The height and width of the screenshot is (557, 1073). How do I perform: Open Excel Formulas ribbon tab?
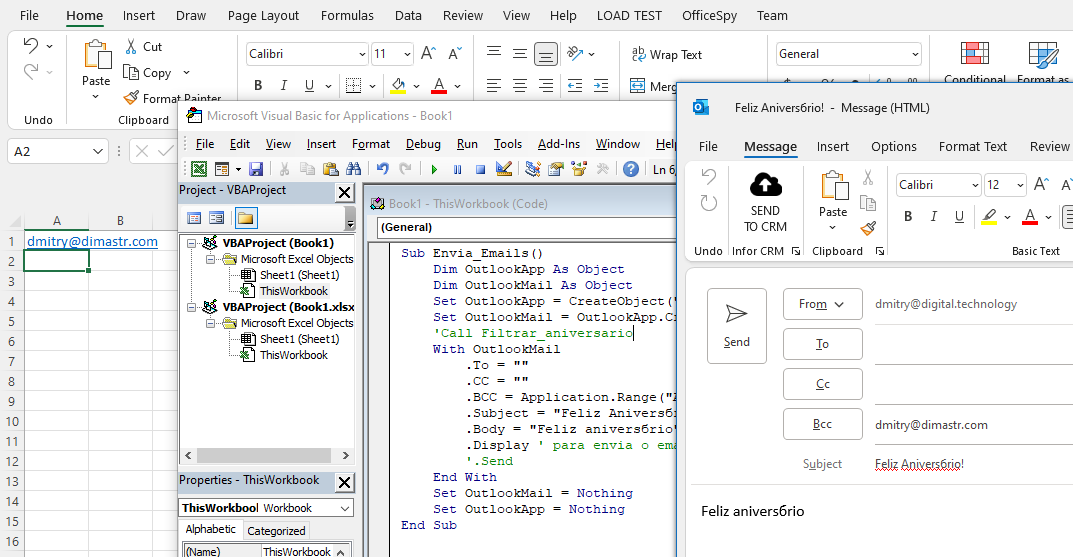tap(347, 16)
